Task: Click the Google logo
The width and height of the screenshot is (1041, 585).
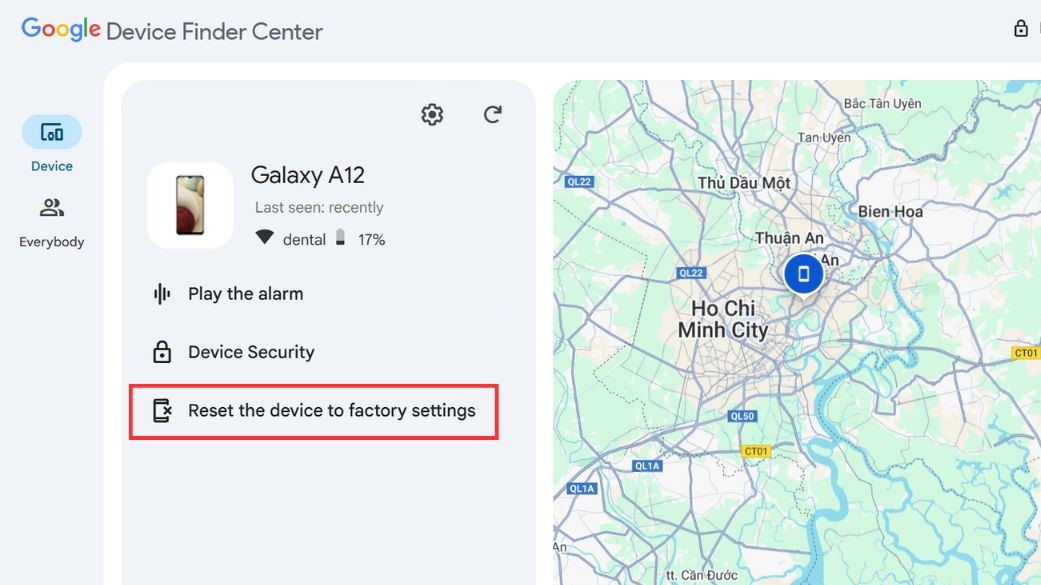Action: pyautogui.click(x=61, y=29)
